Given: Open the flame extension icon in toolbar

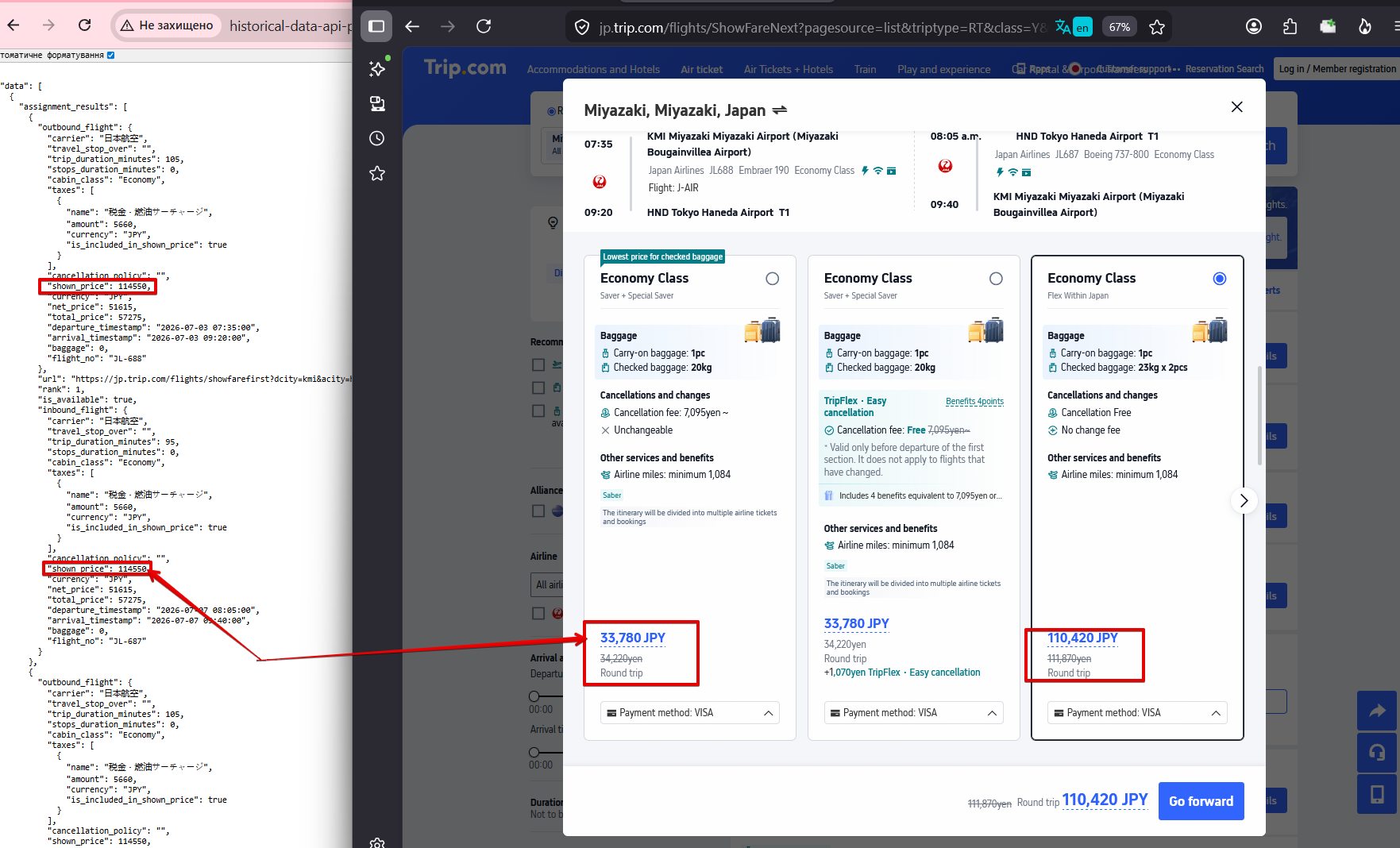Looking at the screenshot, I should (x=1365, y=26).
